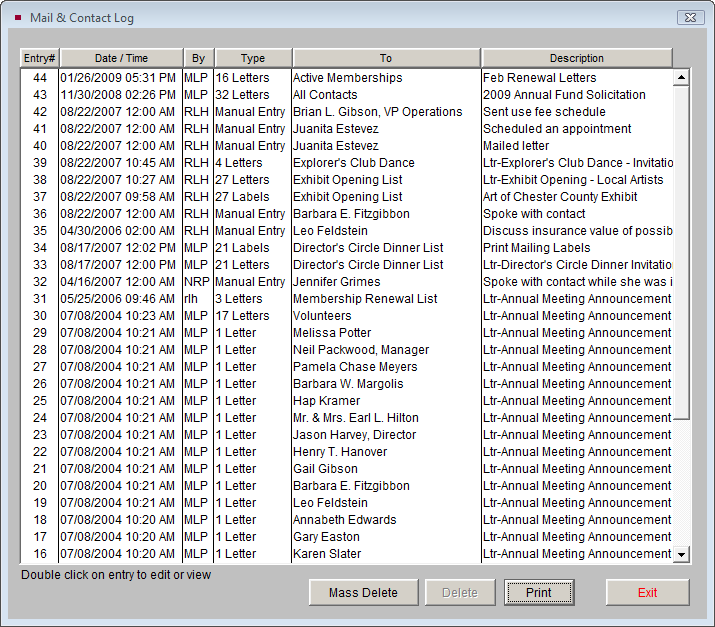The height and width of the screenshot is (627, 715).
Task: Click 'Sent use fee schedule' description
Action: 544,112
